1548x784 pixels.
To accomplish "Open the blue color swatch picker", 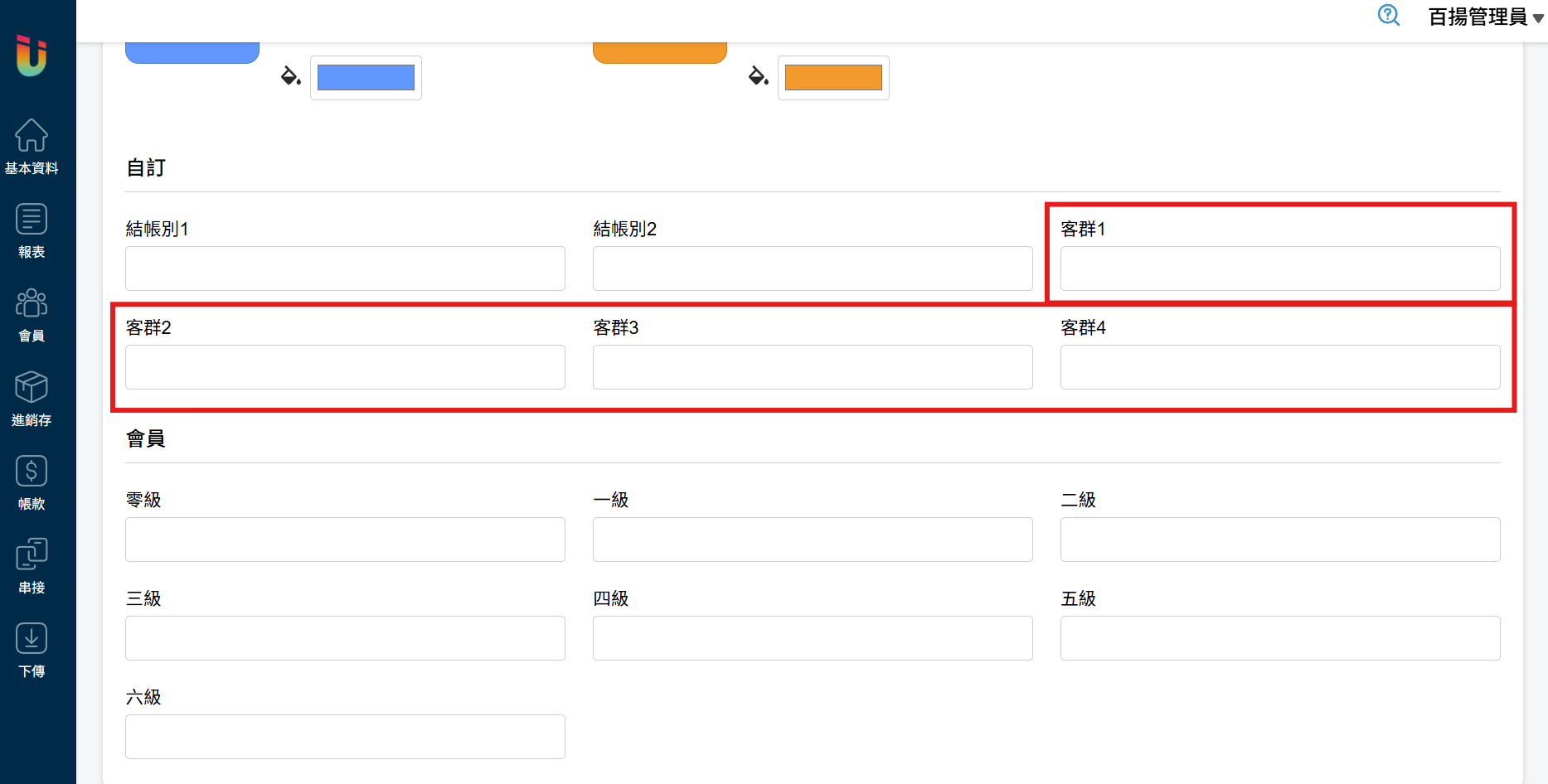I will click(366, 78).
